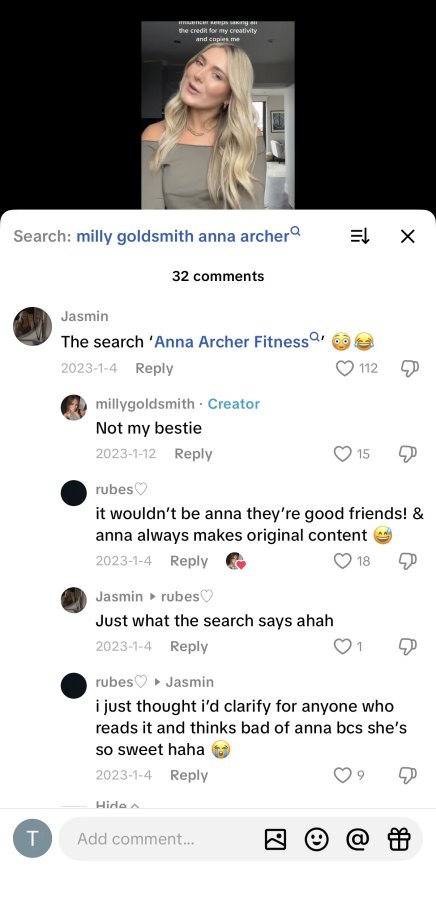Dislike Jasmin's comment with 112 likes
Screen dimensions: 436x900
pyautogui.click(x=410, y=368)
